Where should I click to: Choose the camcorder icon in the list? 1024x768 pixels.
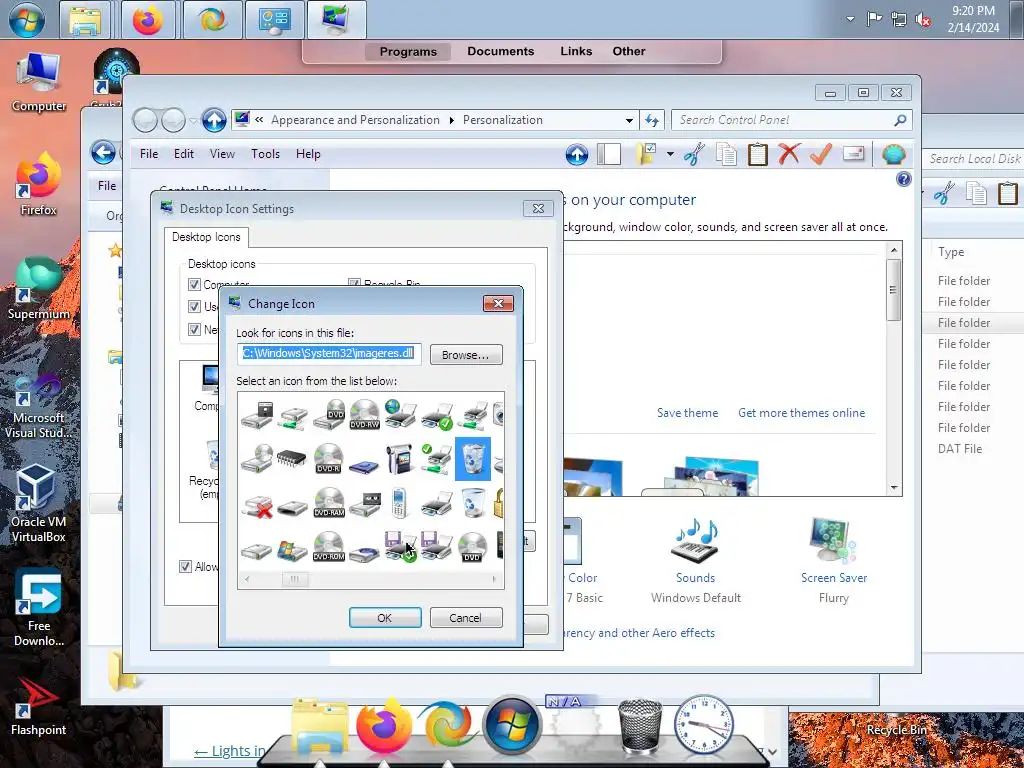coord(400,458)
